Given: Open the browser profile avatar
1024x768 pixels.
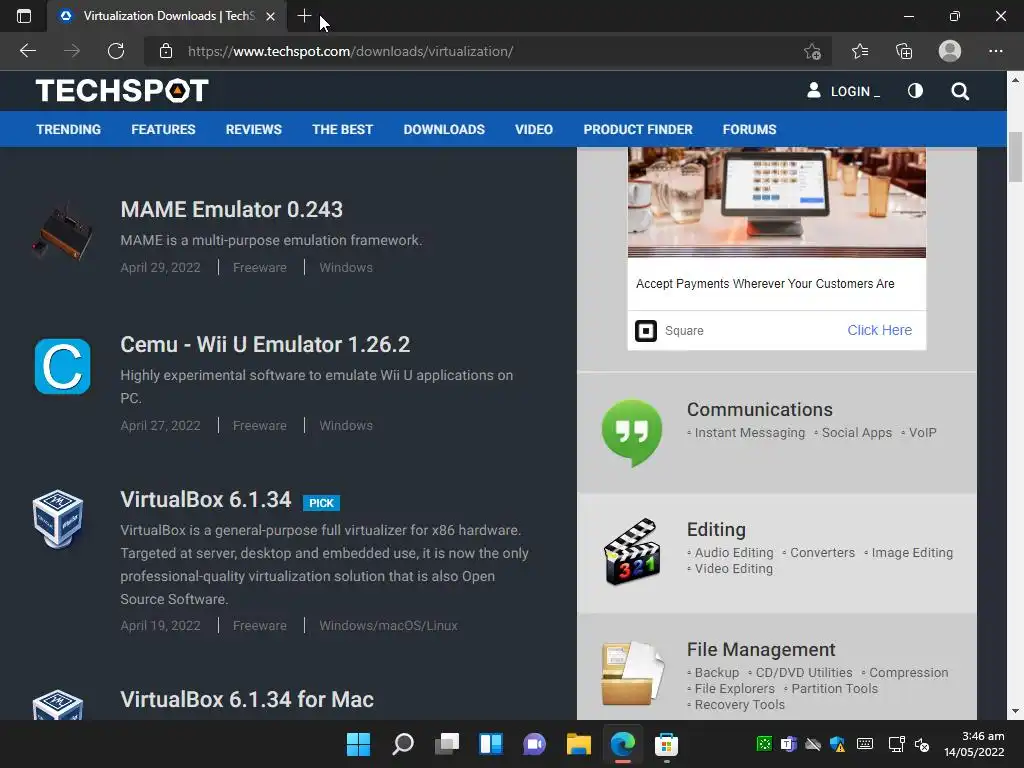Looking at the screenshot, I should click(950, 51).
